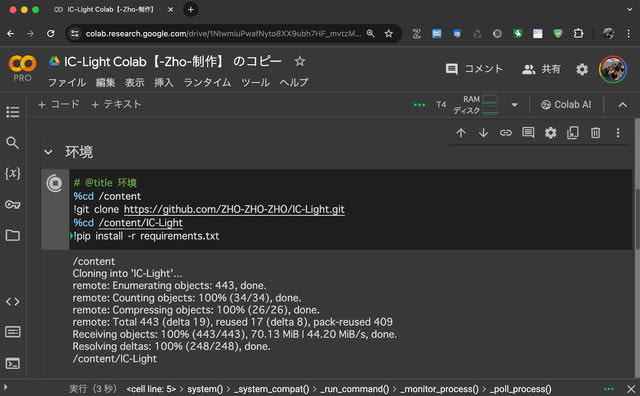
Task: Open the ヘルプ menu
Action: [294, 83]
